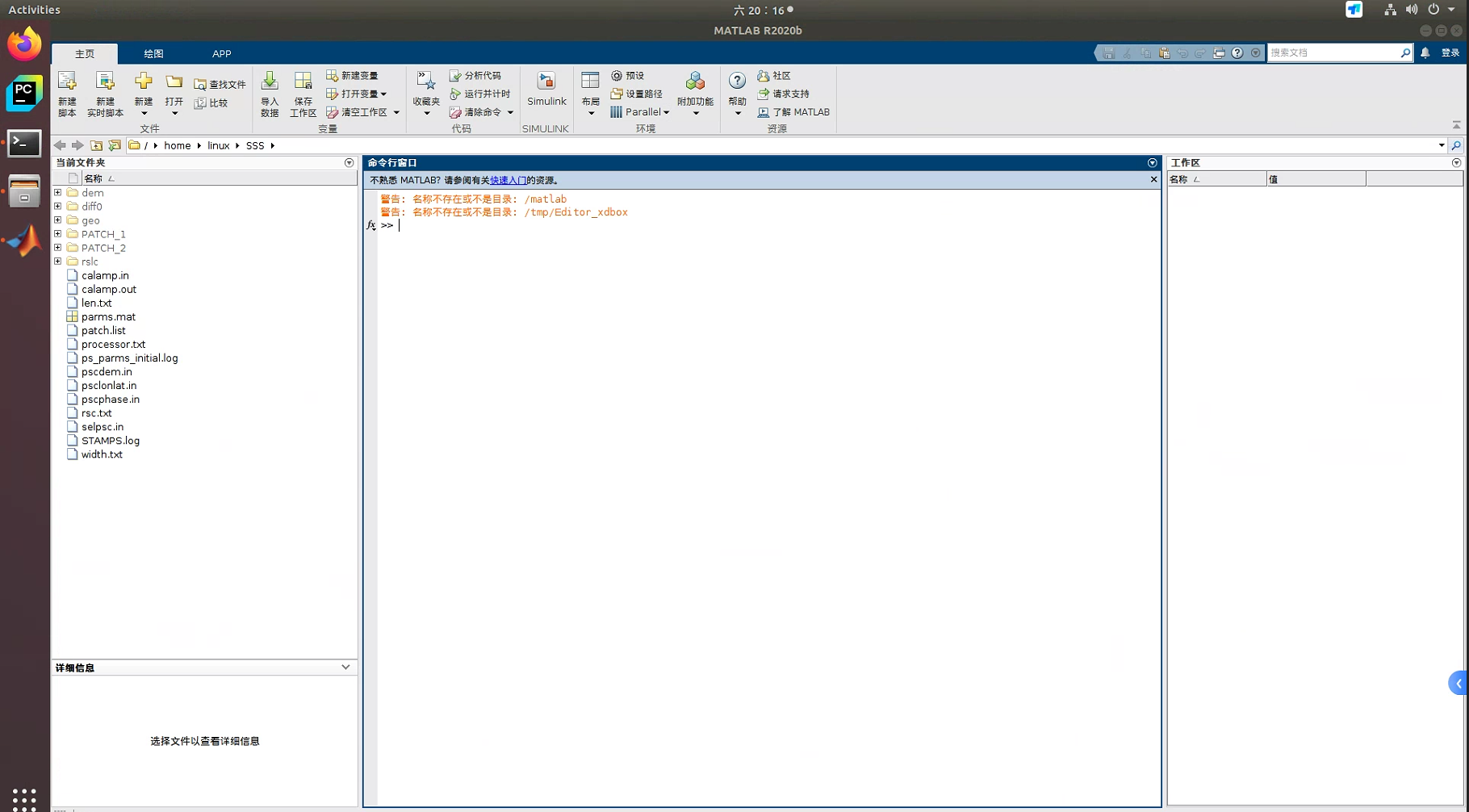This screenshot has width=1469, height=812.
Task: Open the Clear Workspace (清空工作区) dropdown arrow
Action: click(396, 112)
